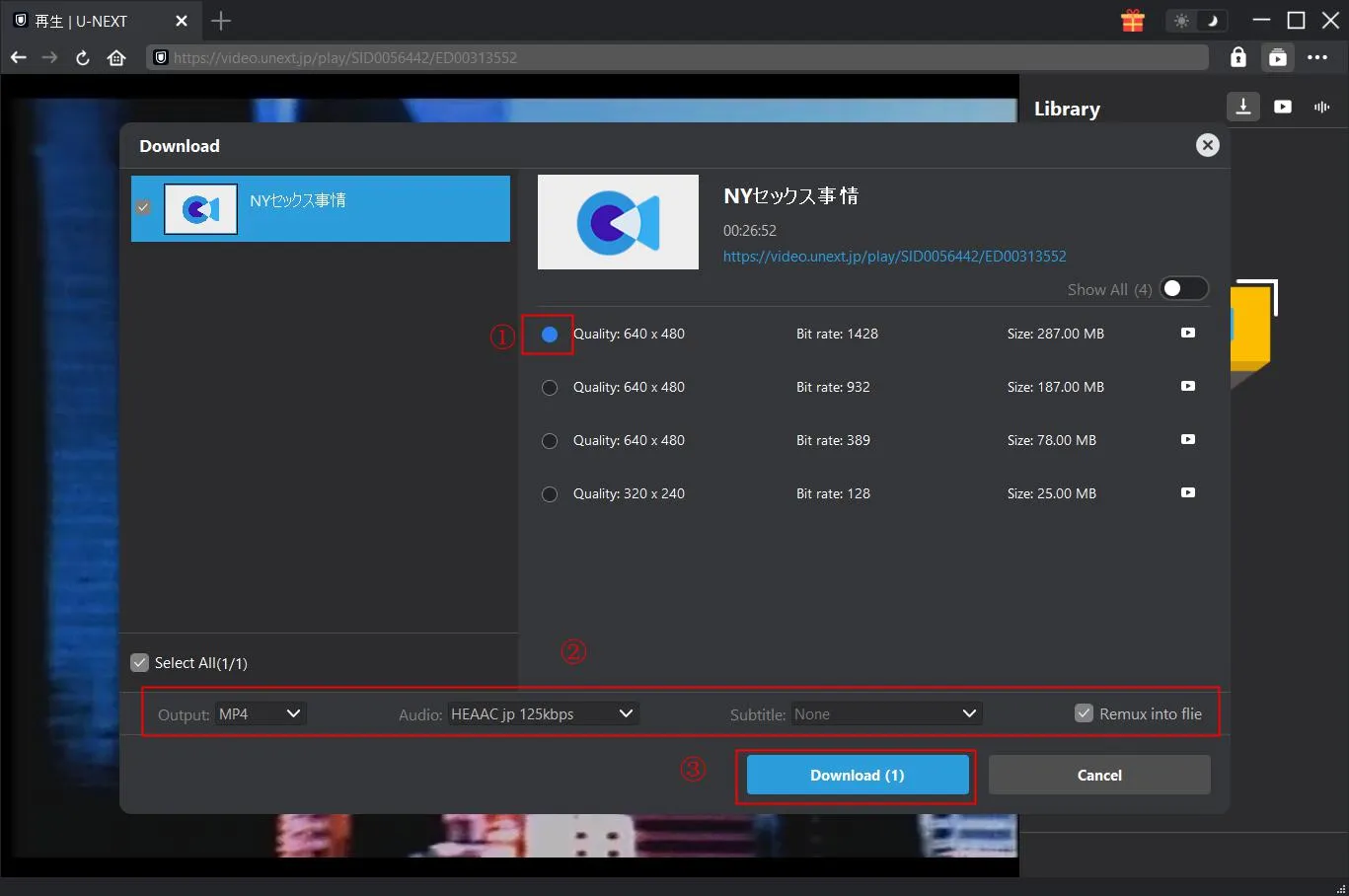Open Library downloads tab icon
Image resolution: width=1349 pixels, height=896 pixels.
coord(1243,107)
